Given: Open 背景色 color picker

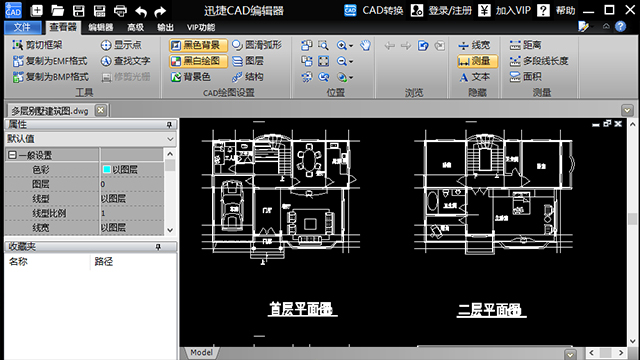Looking at the screenshot, I should click(x=191, y=77).
